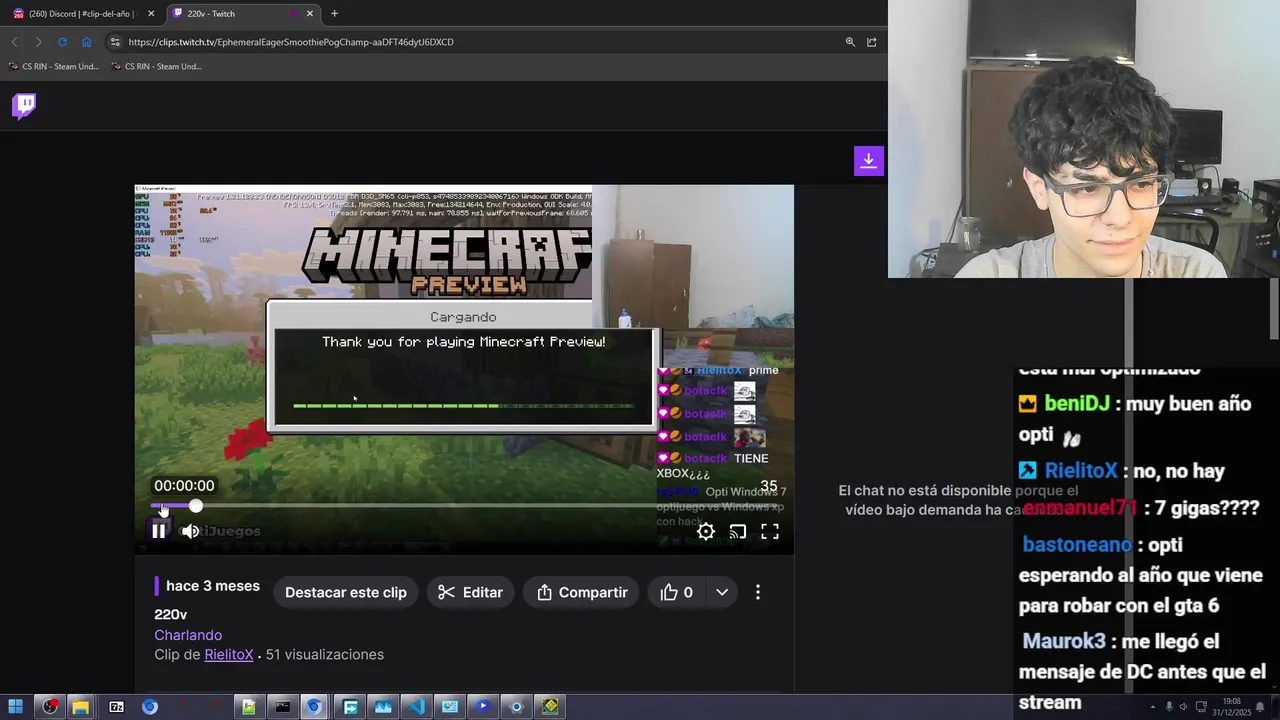Image resolution: width=1280 pixels, height=720 pixels.
Task: Click the site information icon in address bar
Action: pyautogui.click(x=115, y=42)
